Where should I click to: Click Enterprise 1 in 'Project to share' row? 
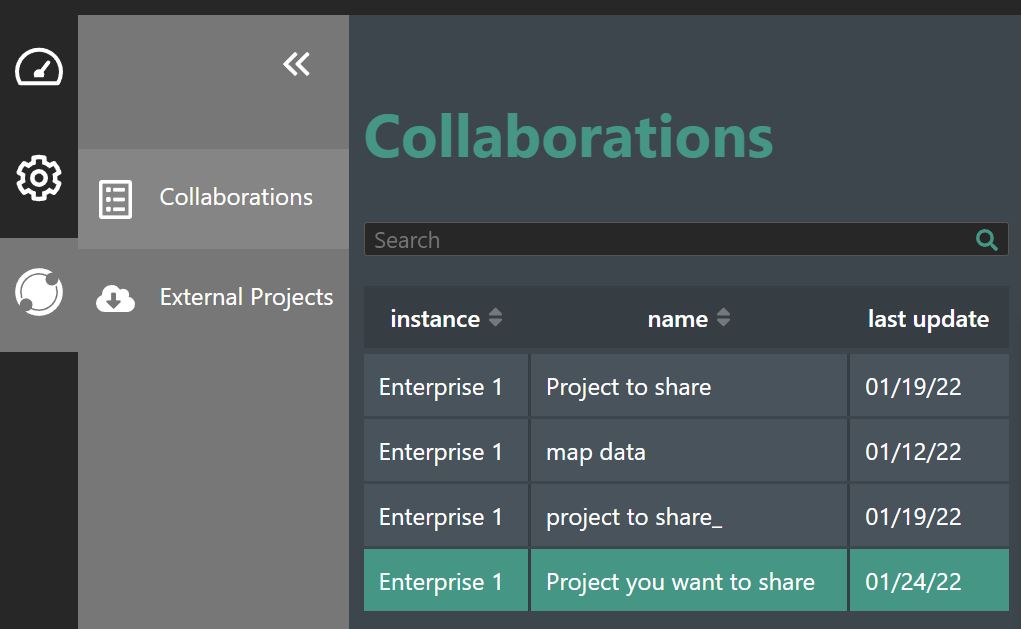(446, 385)
